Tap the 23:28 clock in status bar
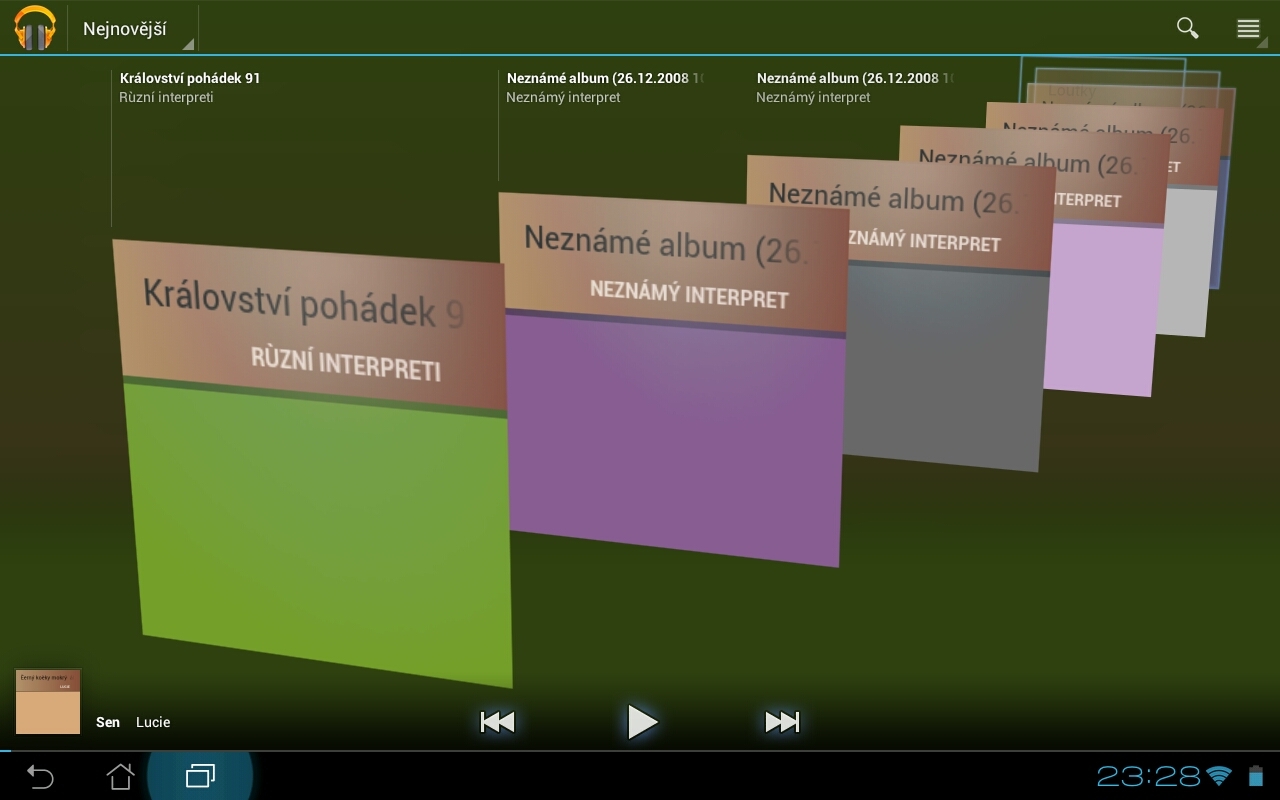Viewport: 1280px width, 800px height. pos(1148,776)
